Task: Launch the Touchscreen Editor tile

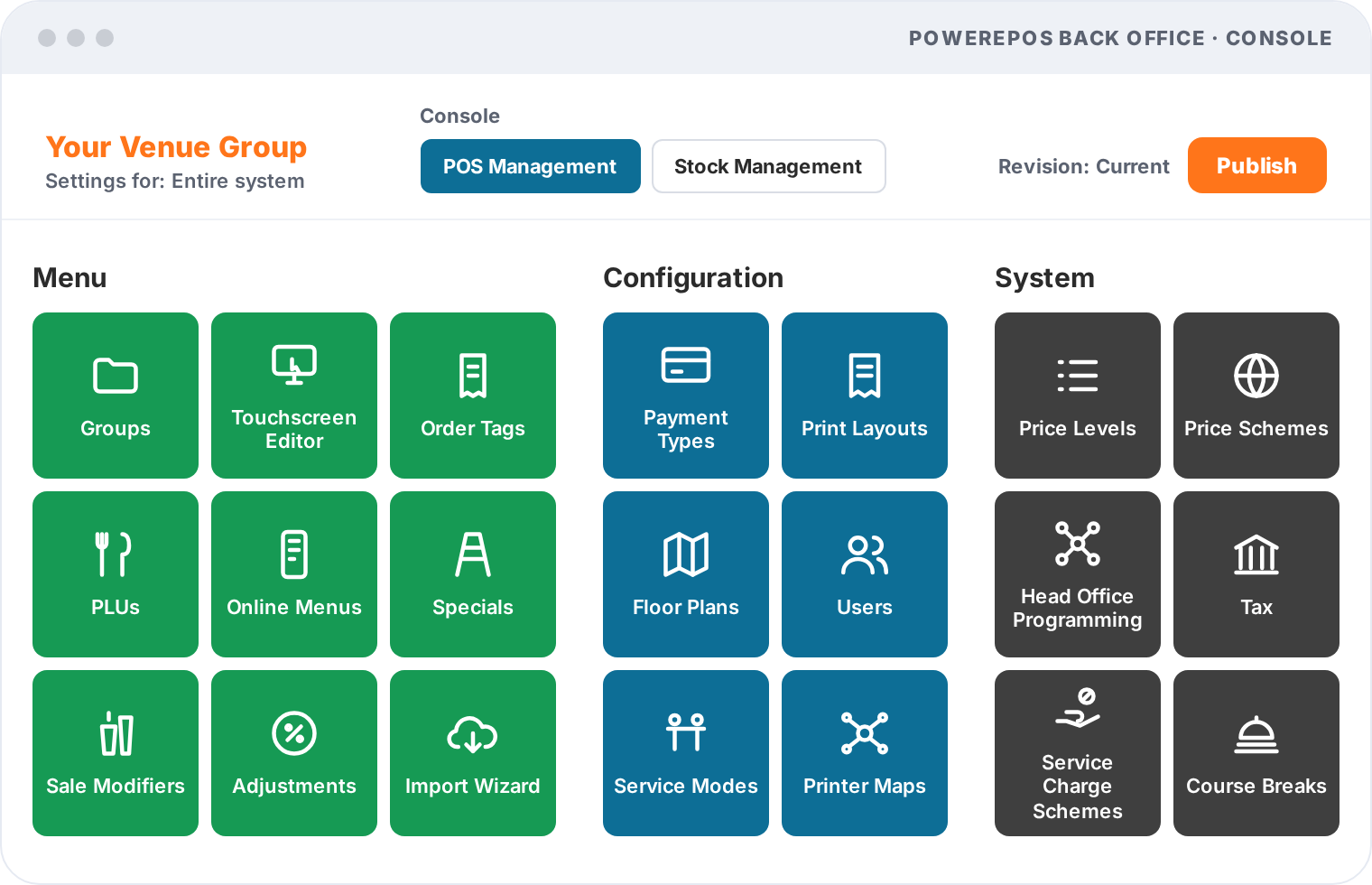Action: 294,396
